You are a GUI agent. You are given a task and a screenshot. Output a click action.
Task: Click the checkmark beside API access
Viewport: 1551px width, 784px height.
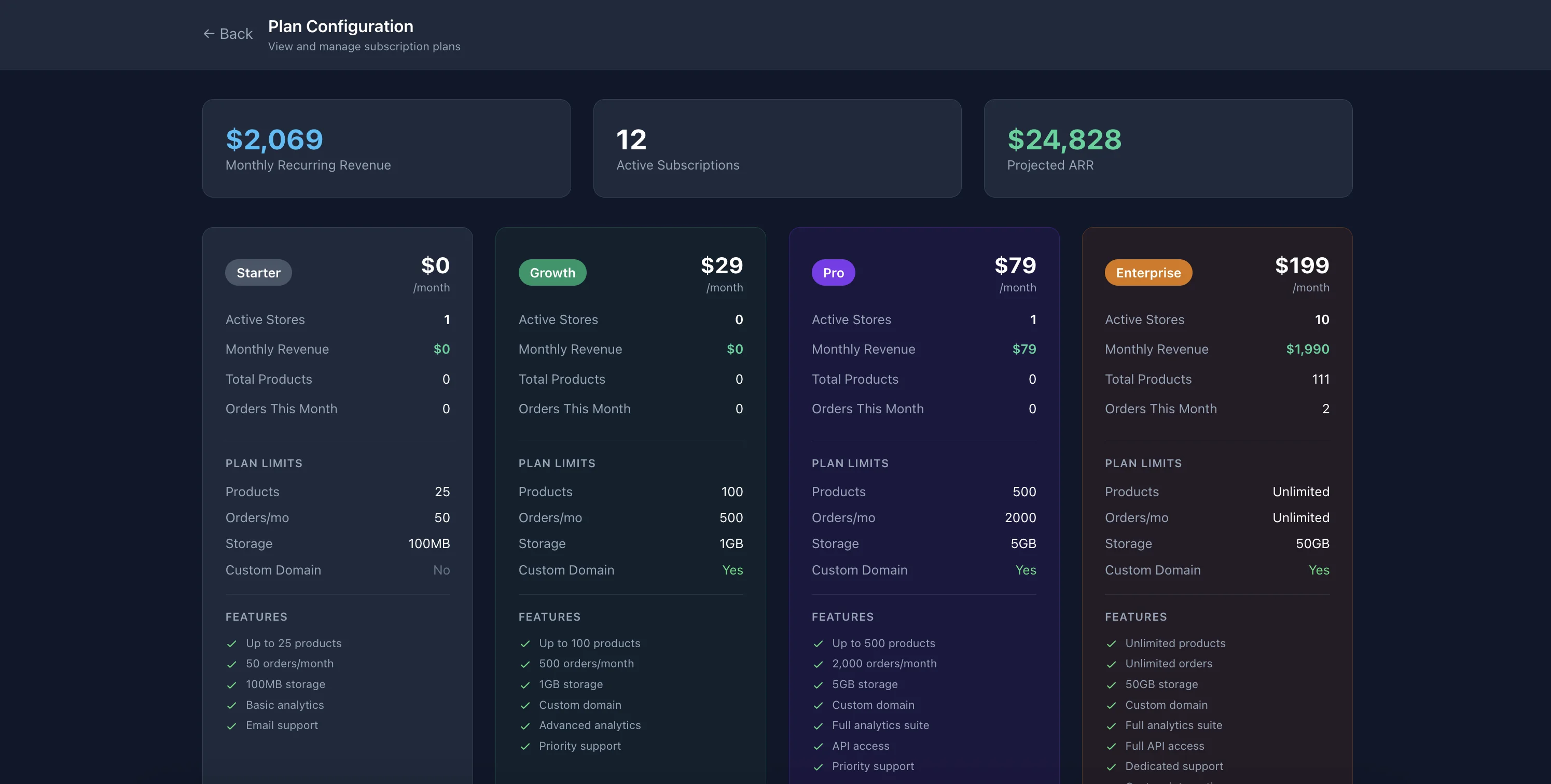[x=818, y=746]
